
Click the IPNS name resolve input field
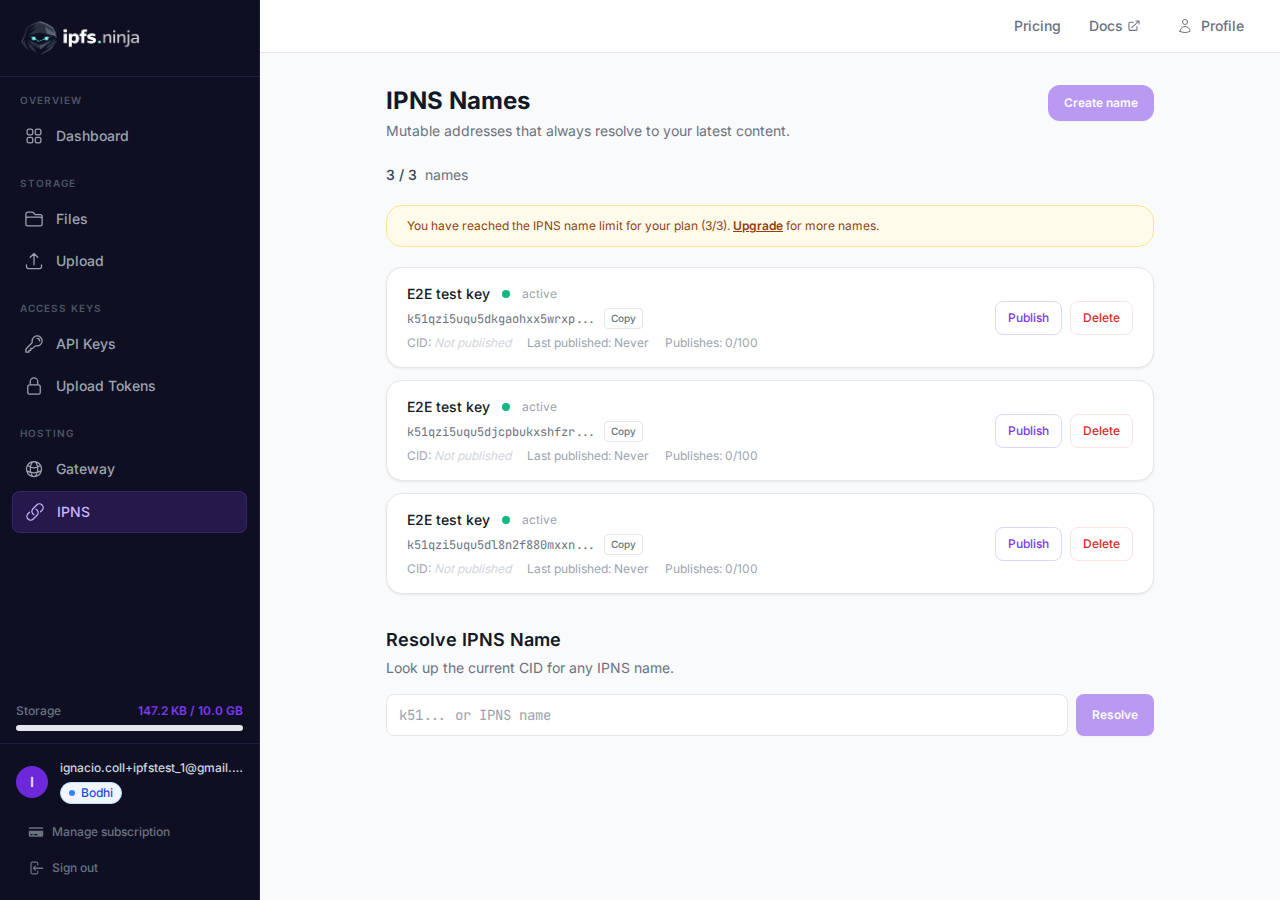point(726,715)
